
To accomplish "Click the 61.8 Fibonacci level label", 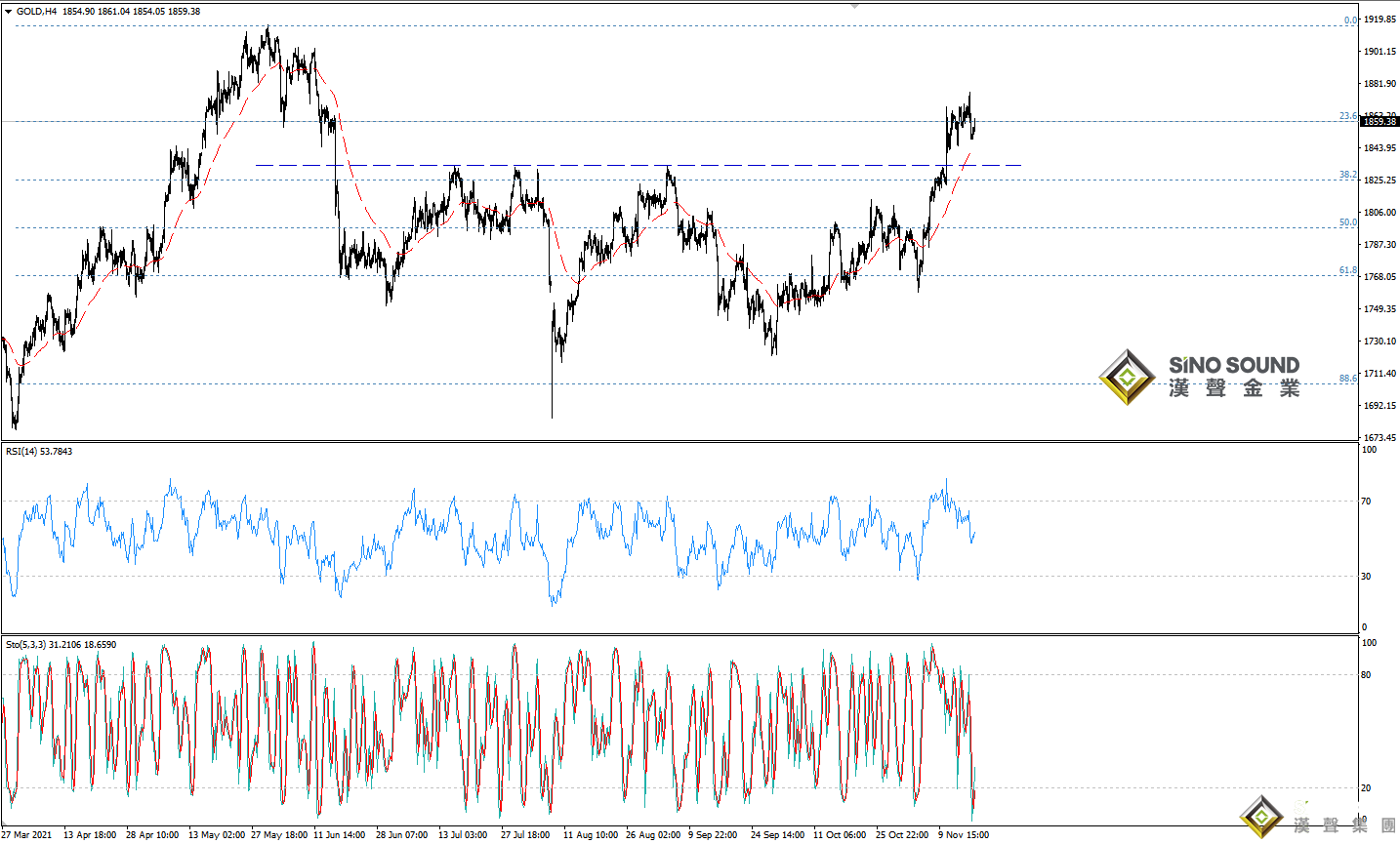I will pos(1348,270).
